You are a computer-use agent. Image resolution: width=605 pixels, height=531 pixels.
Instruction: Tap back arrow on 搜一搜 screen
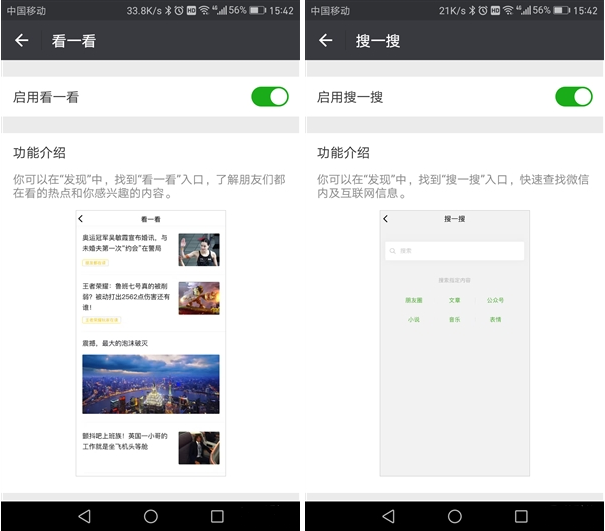tap(326, 40)
